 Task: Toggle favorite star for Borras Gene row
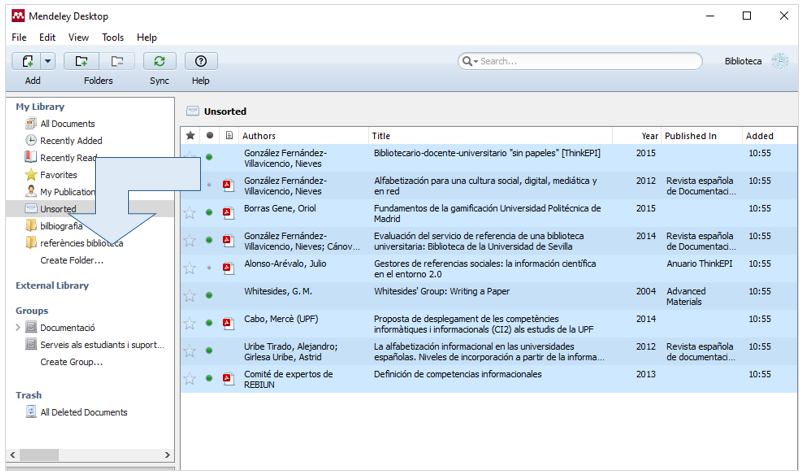coord(190,213)
